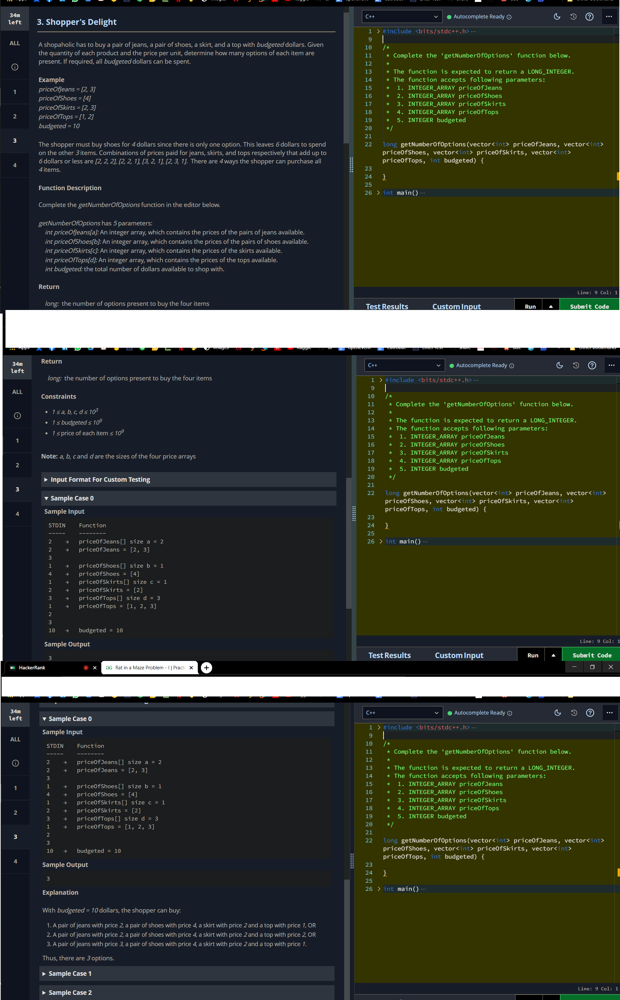
Task: Collapse Sample Case 0 in bottom screenshot
Action: (188, 719)
